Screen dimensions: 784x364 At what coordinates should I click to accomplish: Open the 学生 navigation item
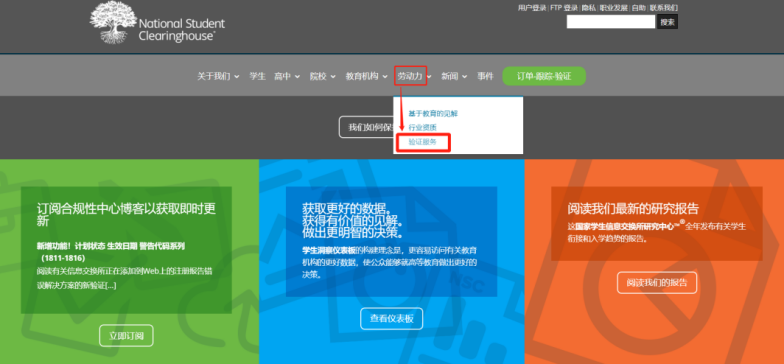pyautogui.click(x=258, y=76)
